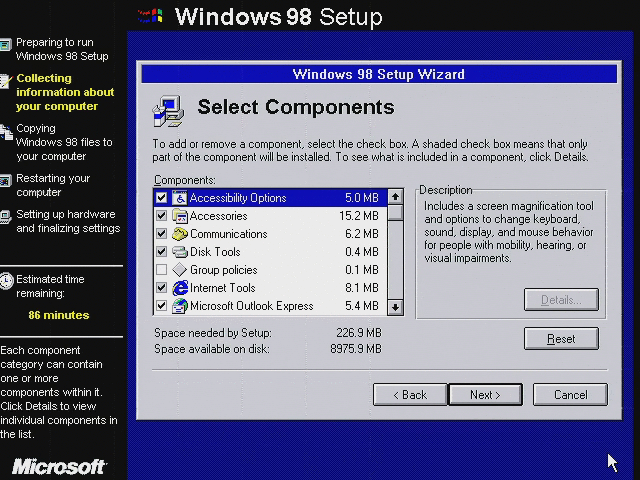The image size is (640, 480).
Task: Click the Setting up hardware step icon
Action: pos(5,217)
